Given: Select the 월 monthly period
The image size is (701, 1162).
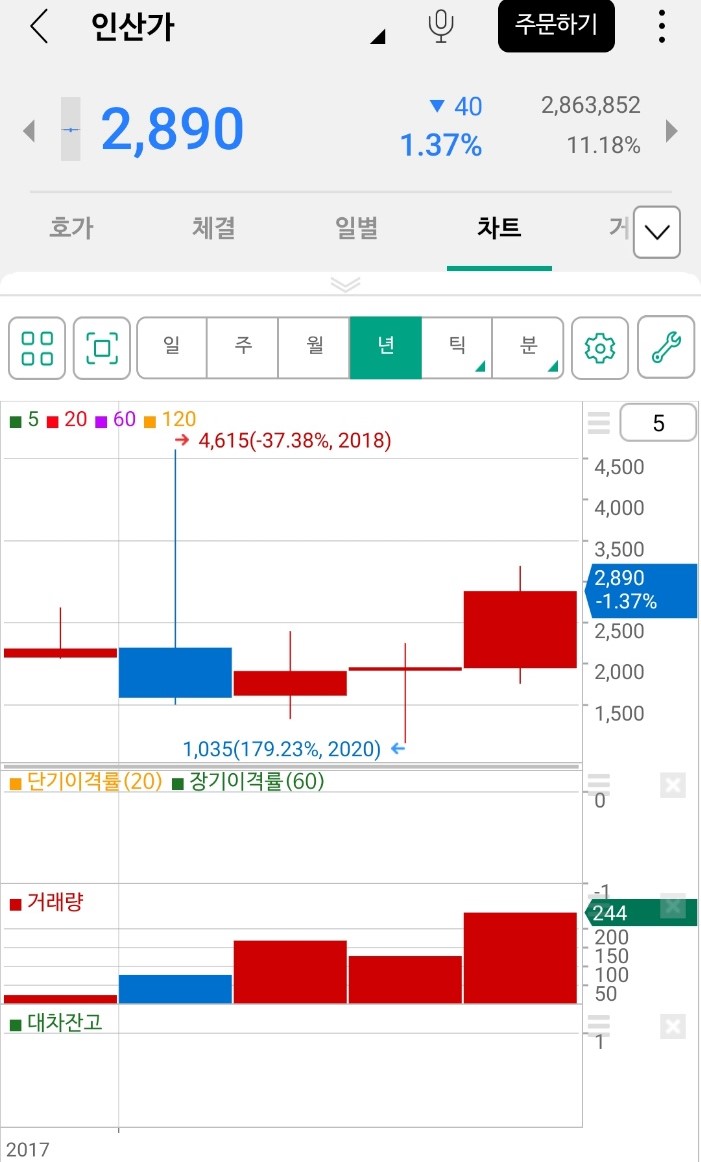Looking at the screenshot, I should click(314, 348).
